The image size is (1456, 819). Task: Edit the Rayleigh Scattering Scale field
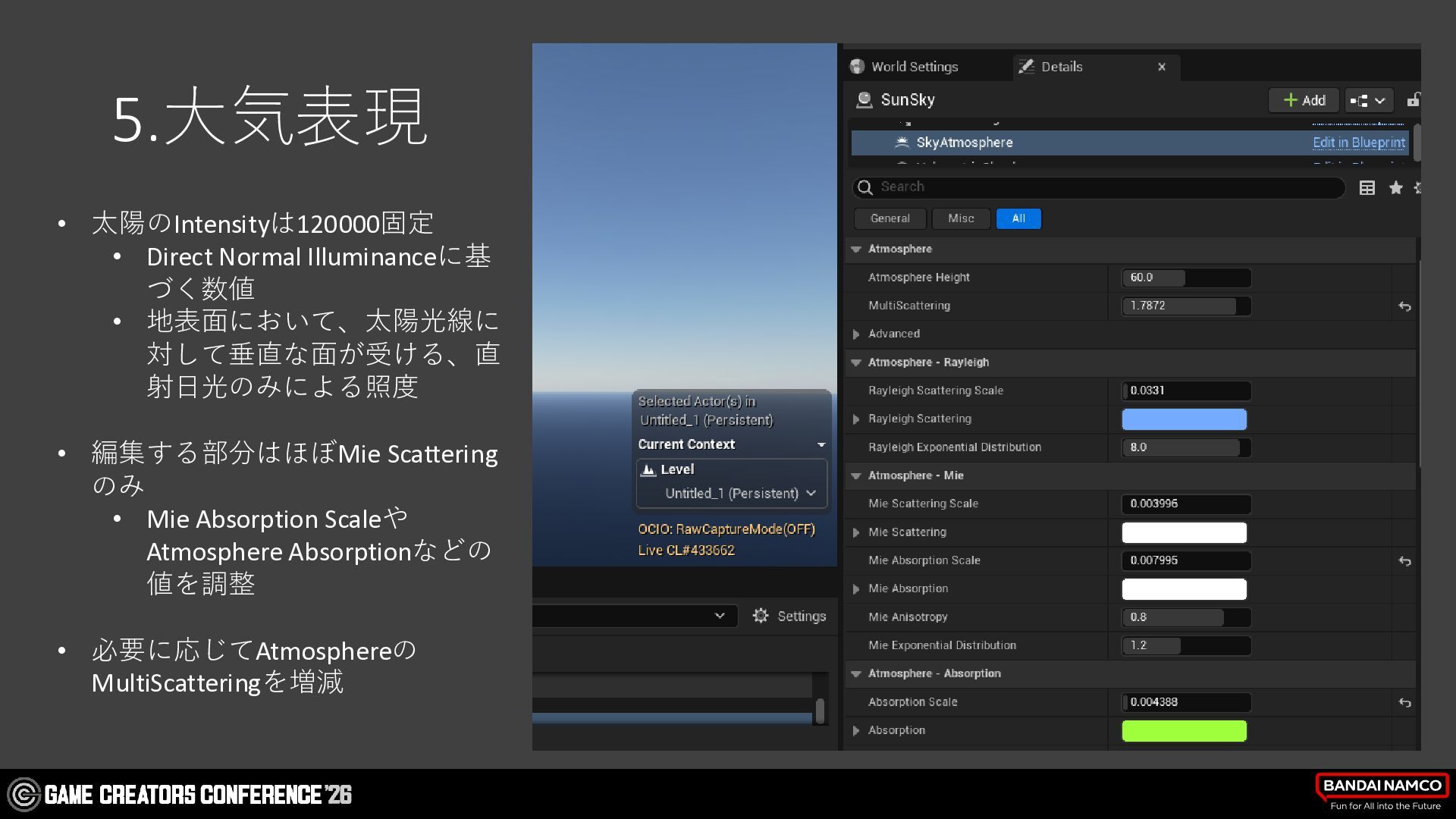tap(1186, 391)
